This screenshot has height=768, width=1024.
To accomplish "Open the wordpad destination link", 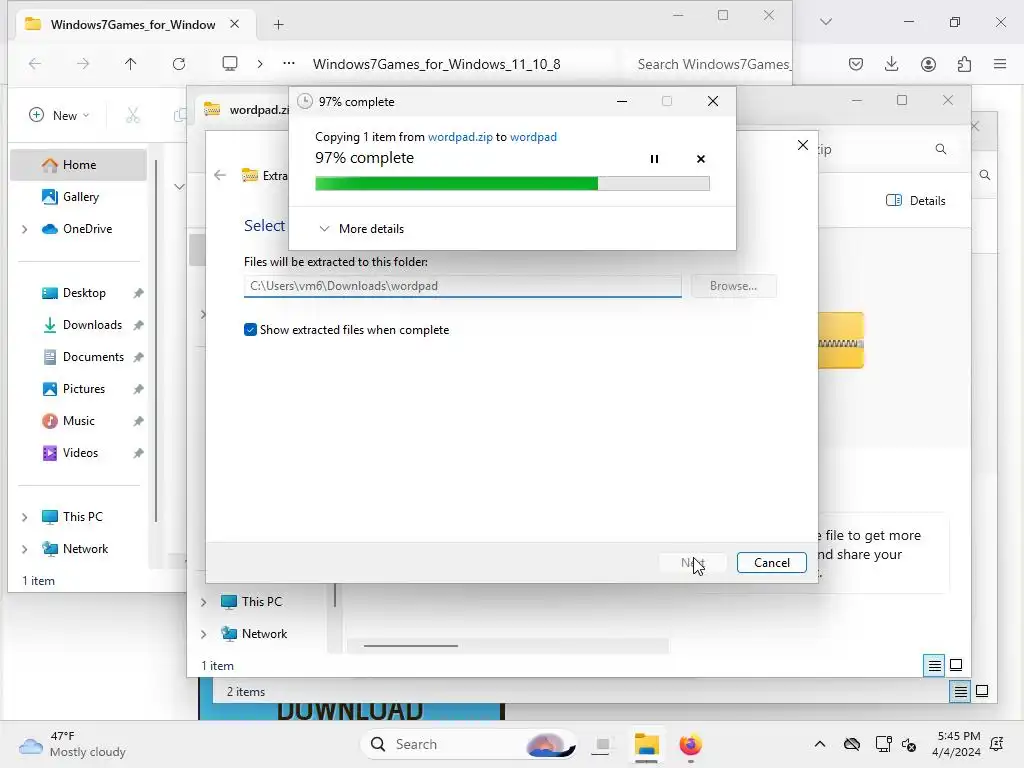I will tap(533, 136).
